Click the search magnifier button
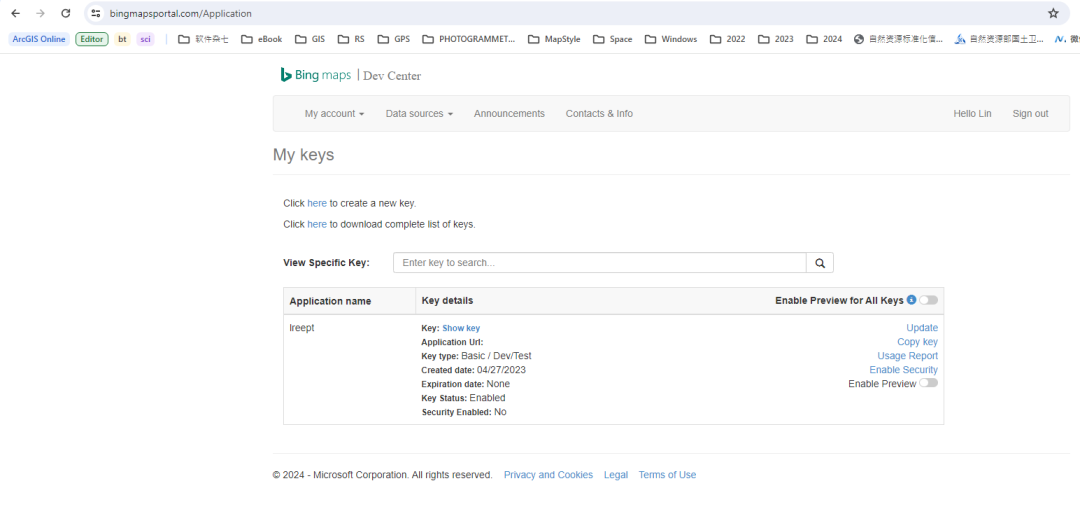The height and width of the screenshot is (509, 1080). (x=820, y=262)
